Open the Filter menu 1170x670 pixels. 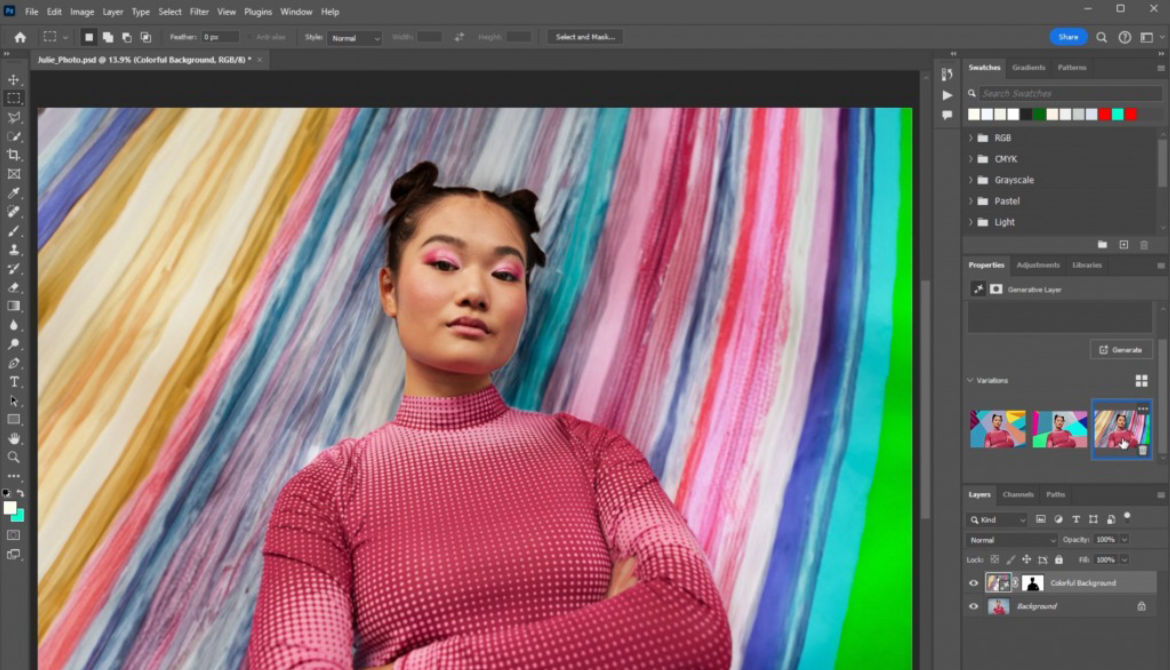pos(199,11)
